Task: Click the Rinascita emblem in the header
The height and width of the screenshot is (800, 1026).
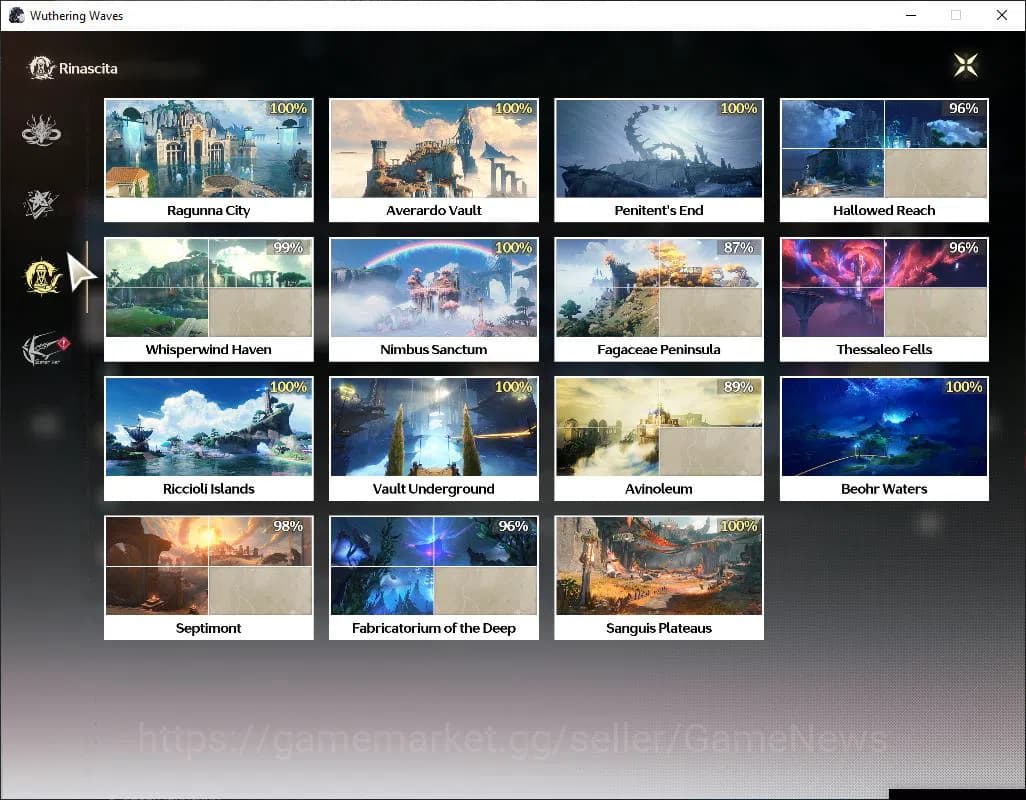Action: tap(41, 68)
